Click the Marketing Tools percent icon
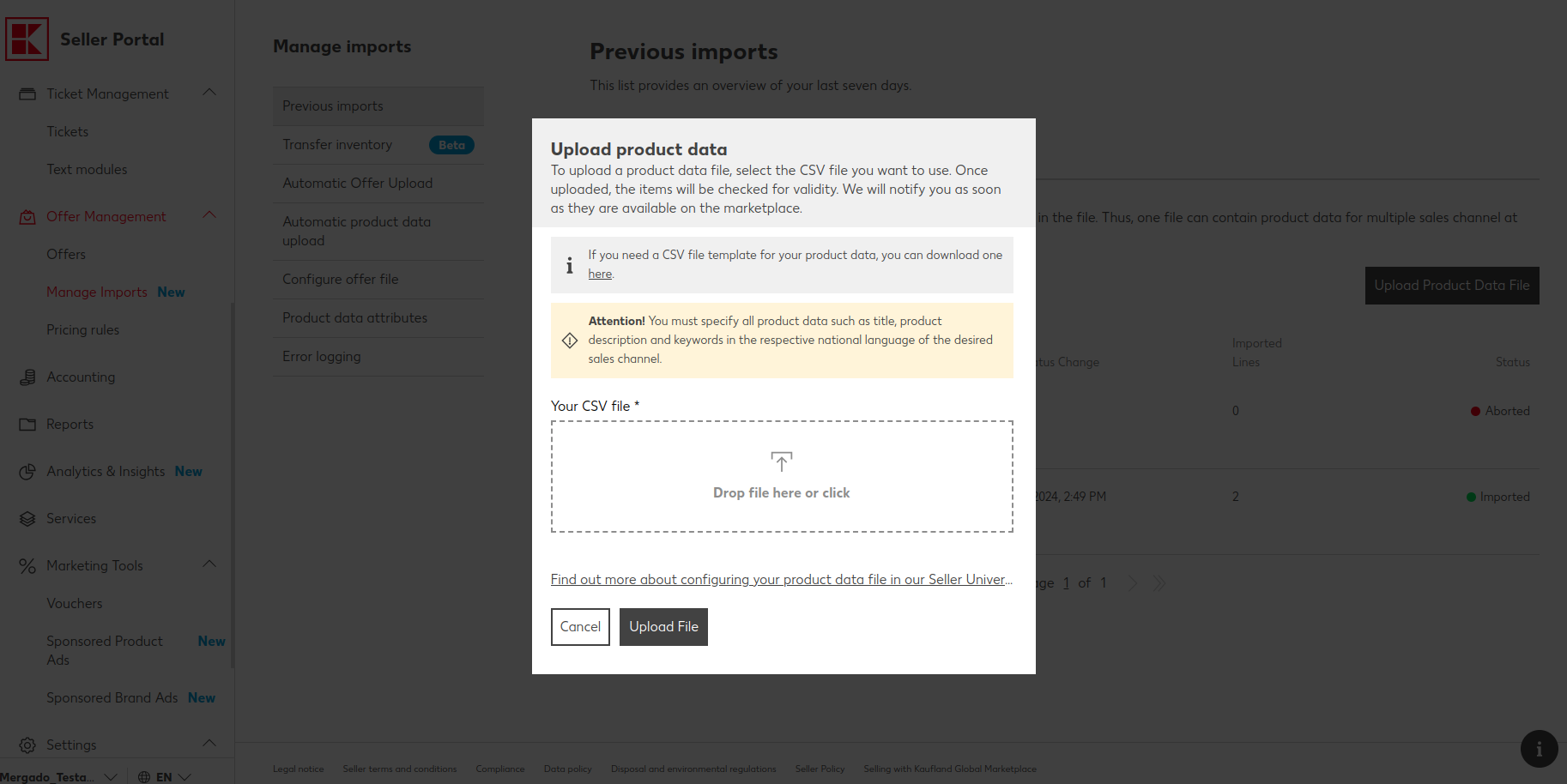1567x784 pixels. [27, 566]
